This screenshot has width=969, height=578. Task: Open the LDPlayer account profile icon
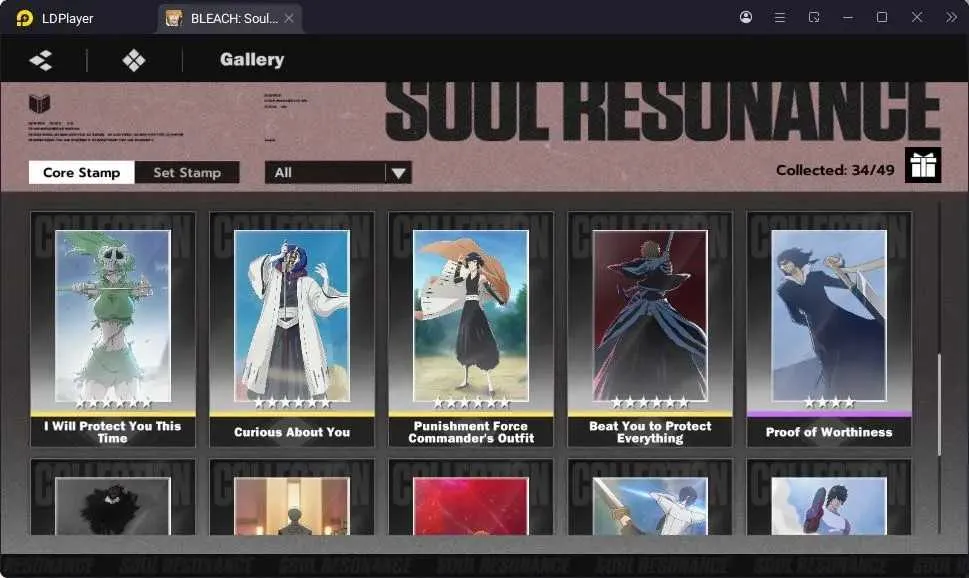coord(746,17)
